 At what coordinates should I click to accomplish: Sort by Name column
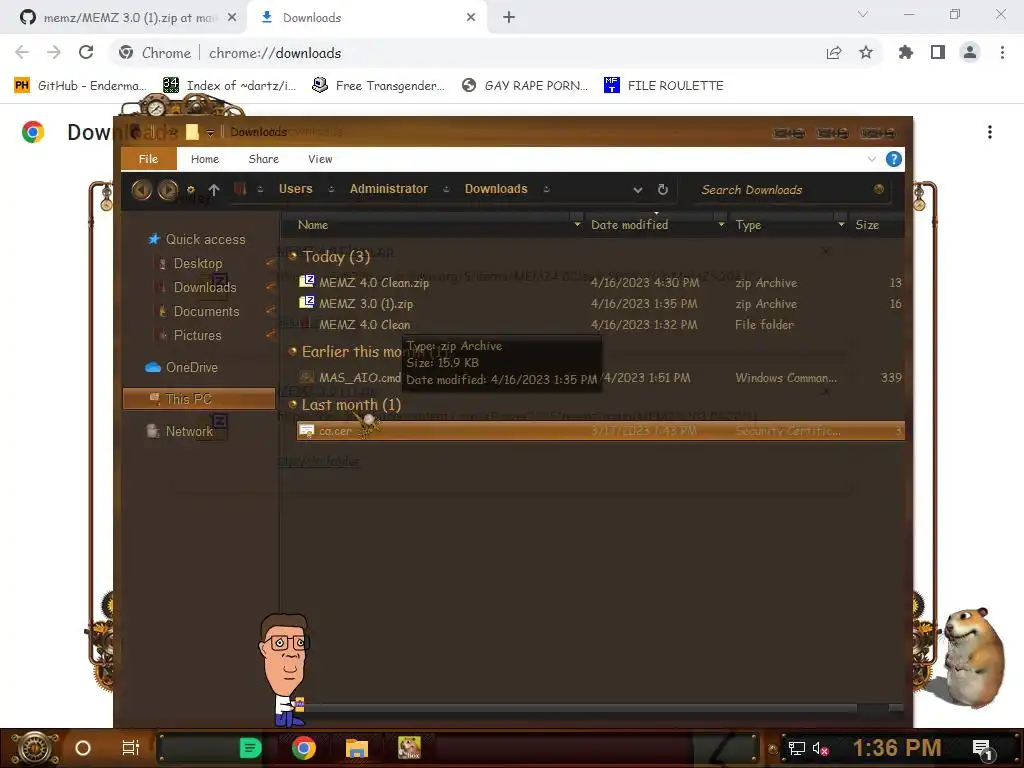click(313, 225)
